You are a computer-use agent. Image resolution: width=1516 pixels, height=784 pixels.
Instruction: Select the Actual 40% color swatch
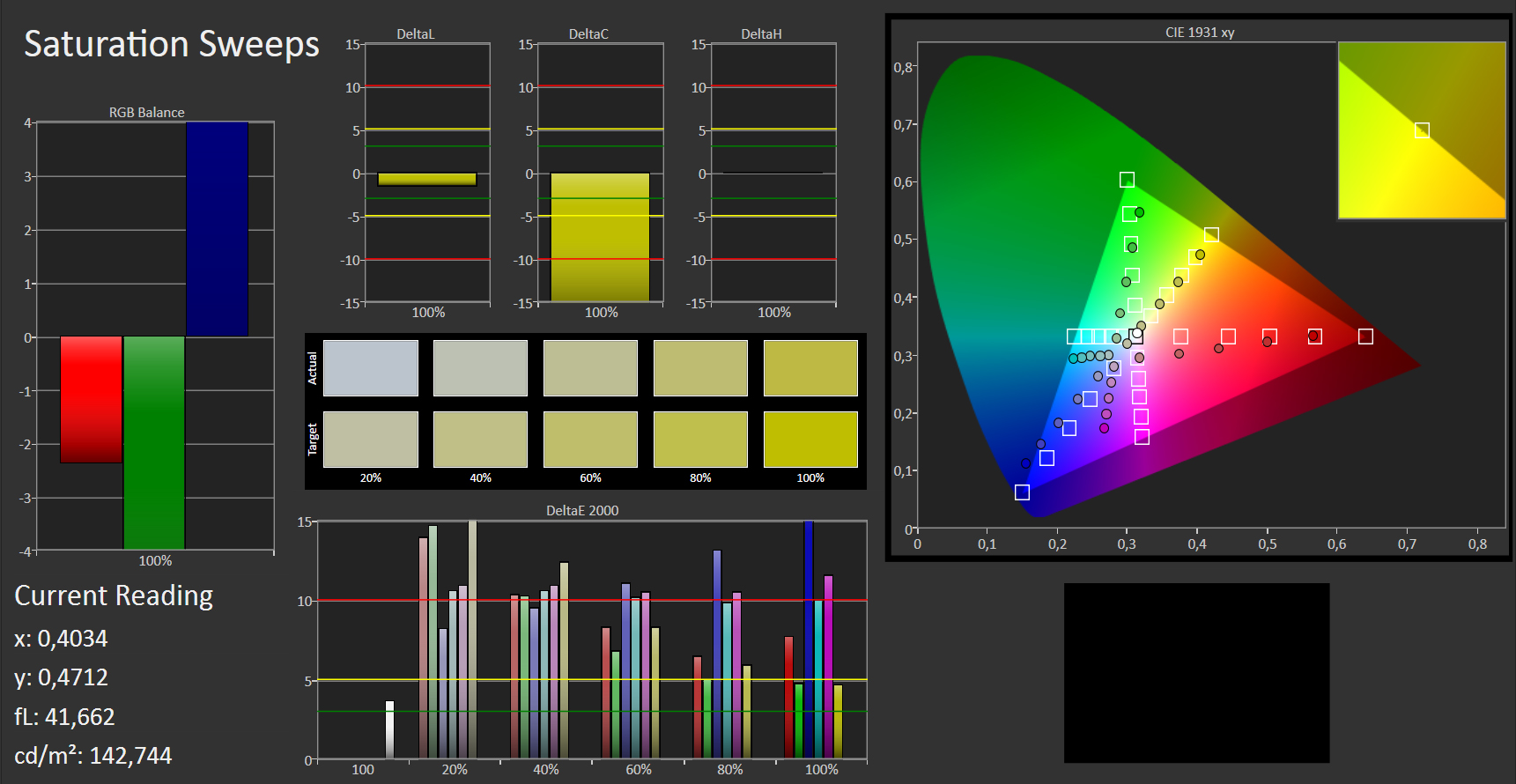pyautogui.click(x=480, y=368)
